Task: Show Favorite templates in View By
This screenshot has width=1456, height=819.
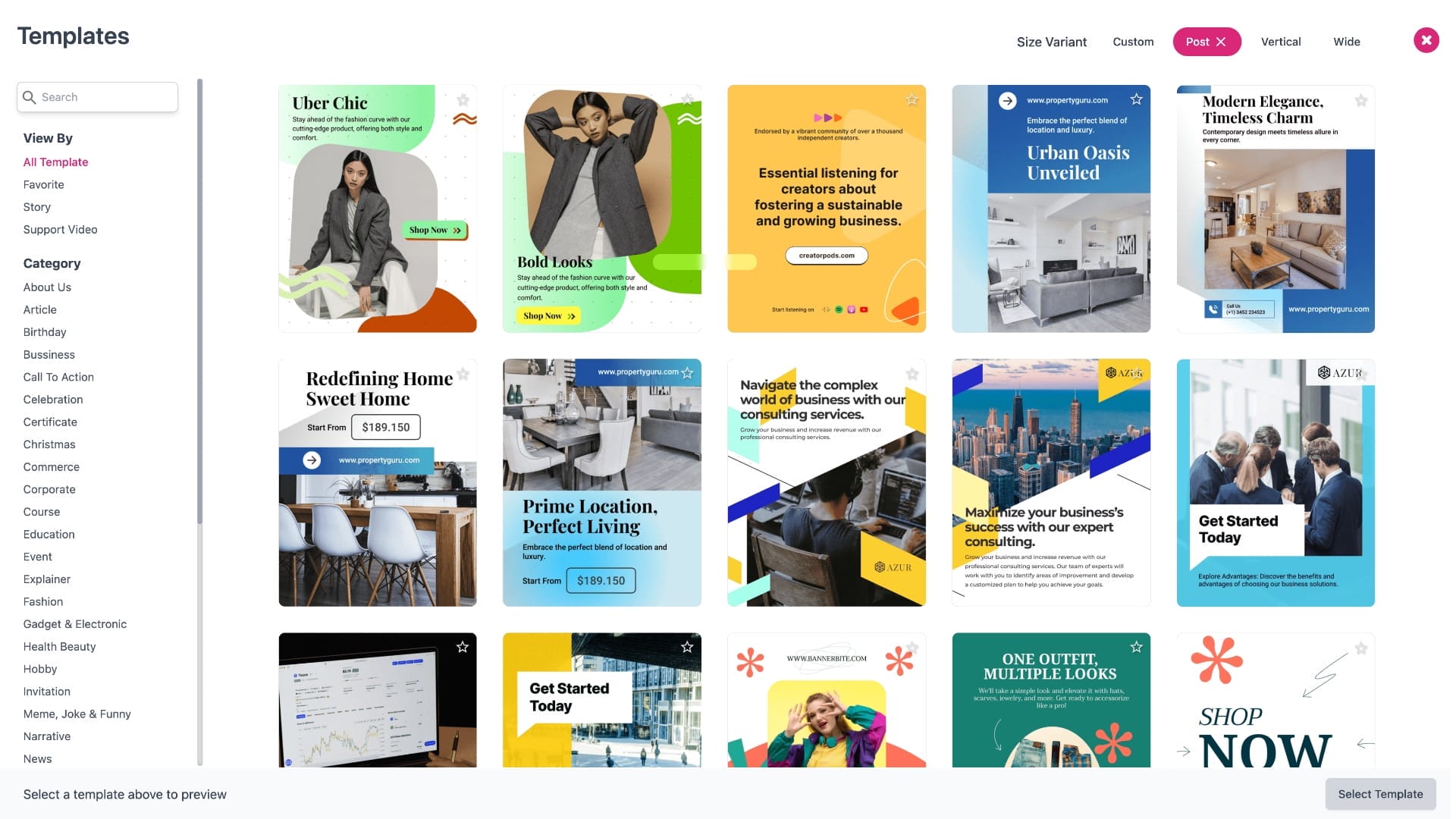Action: click(x=43, y=184)
